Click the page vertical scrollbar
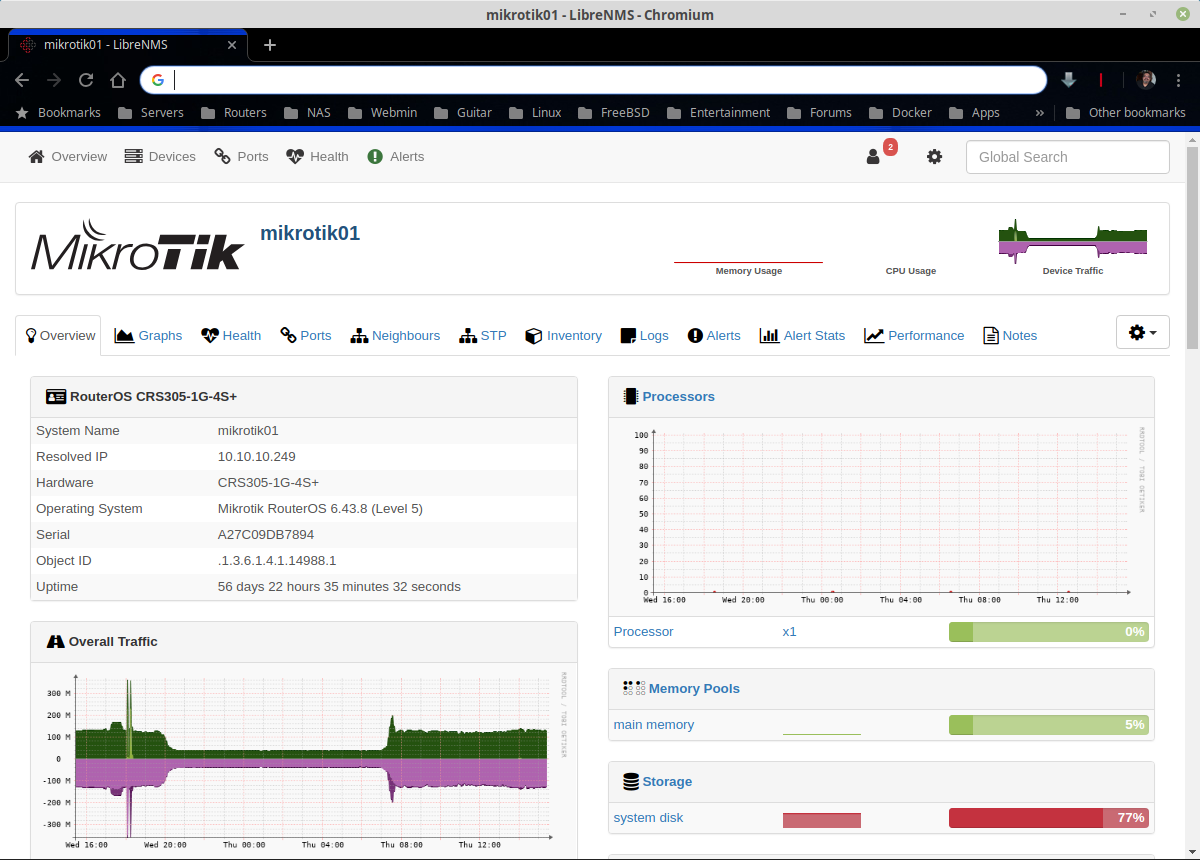 (x=1192, y=246)
